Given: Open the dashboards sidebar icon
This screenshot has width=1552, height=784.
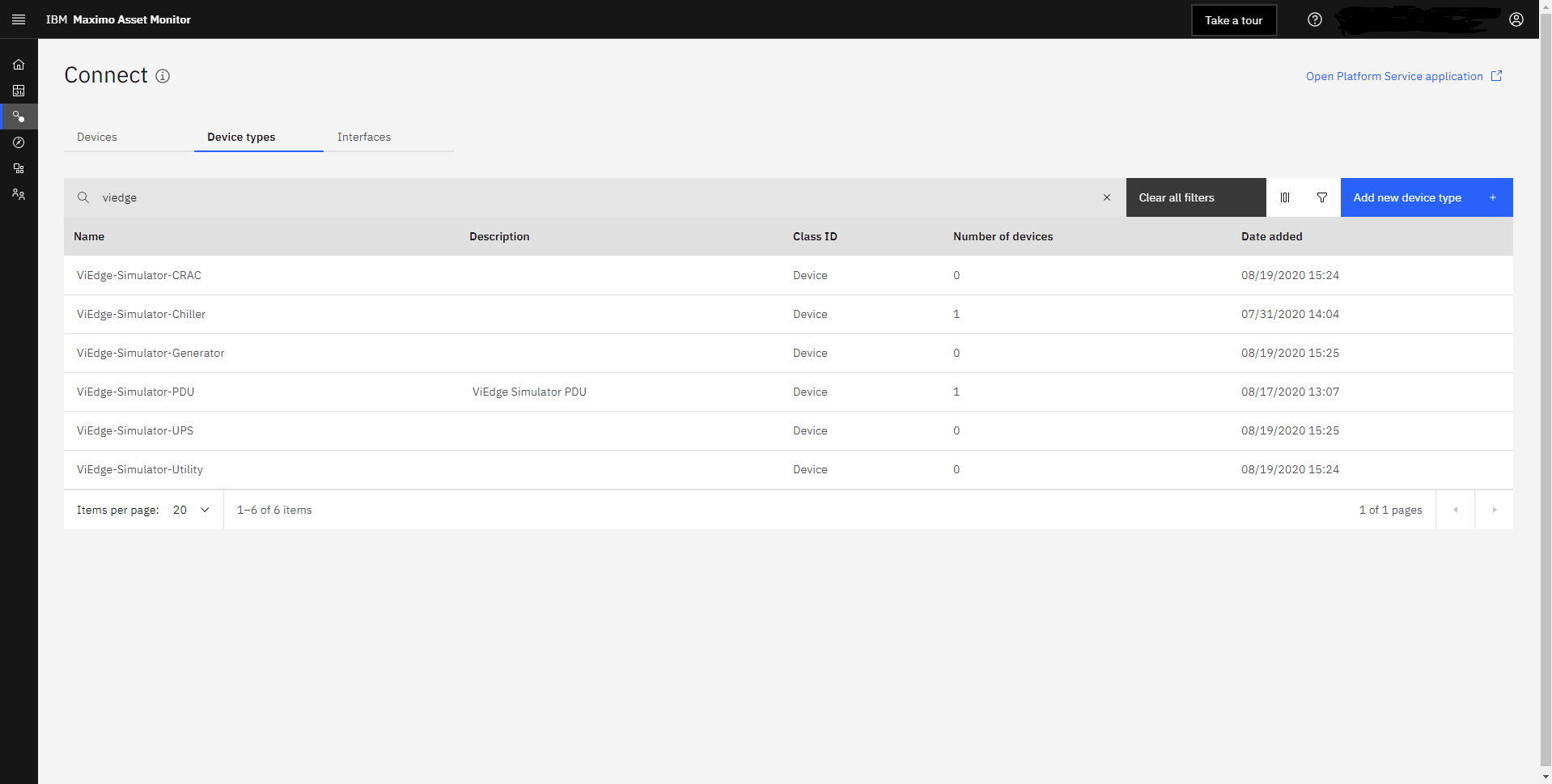Looking at the screenshot, I should click(x=19, y=91).
